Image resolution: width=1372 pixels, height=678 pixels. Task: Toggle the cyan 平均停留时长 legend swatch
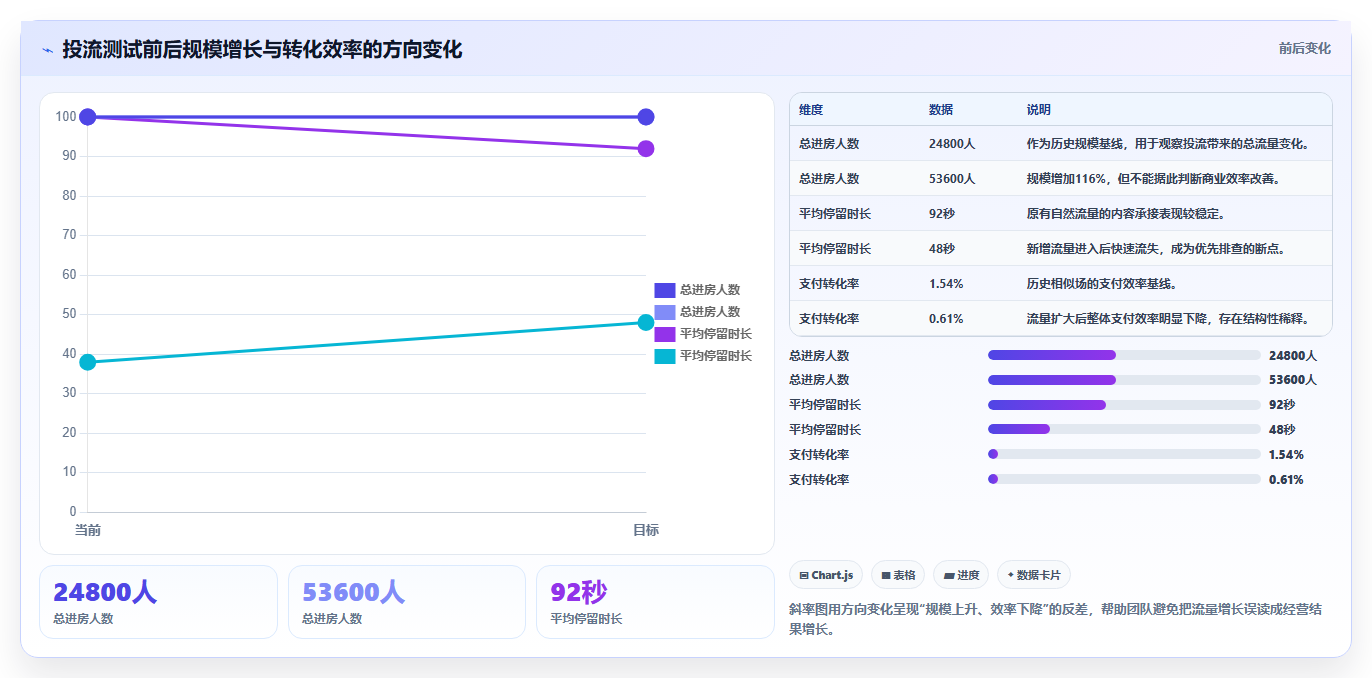(x=665, y=356)
